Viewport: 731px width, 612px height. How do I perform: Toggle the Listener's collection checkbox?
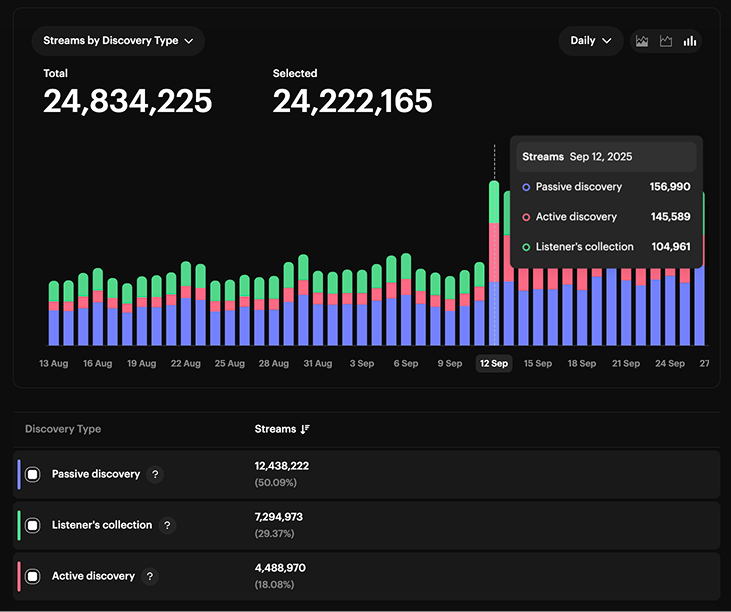click(x=33, y=525)
